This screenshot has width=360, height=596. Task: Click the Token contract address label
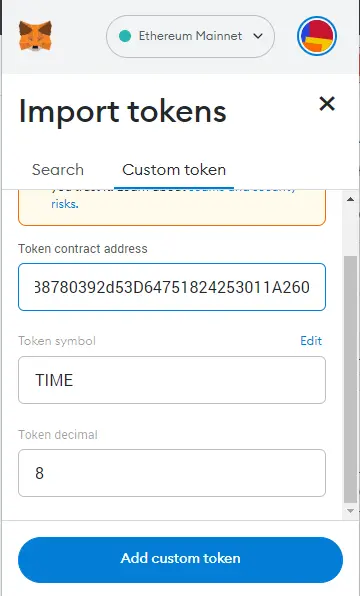(83, 249)
